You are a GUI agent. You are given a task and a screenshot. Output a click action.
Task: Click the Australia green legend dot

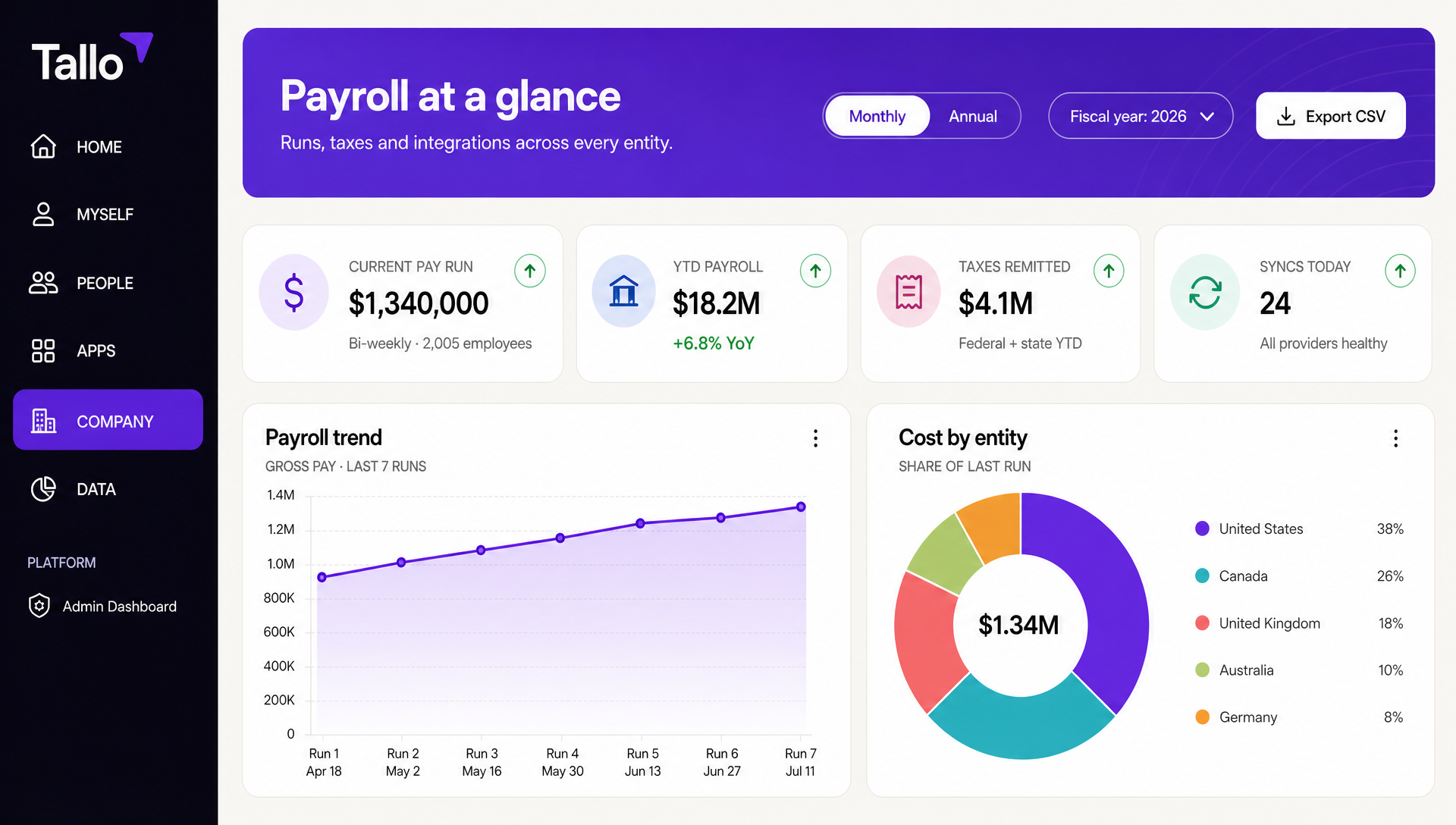(x=1202, y=670)
